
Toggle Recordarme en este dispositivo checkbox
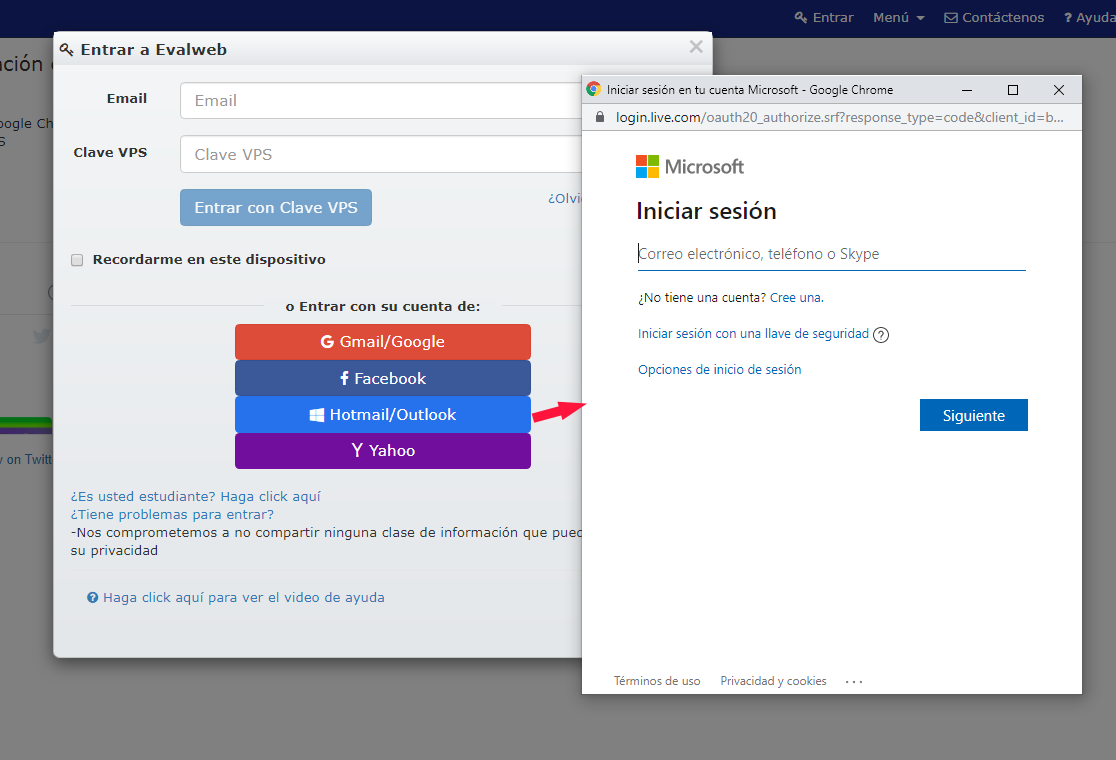point(77,260)
